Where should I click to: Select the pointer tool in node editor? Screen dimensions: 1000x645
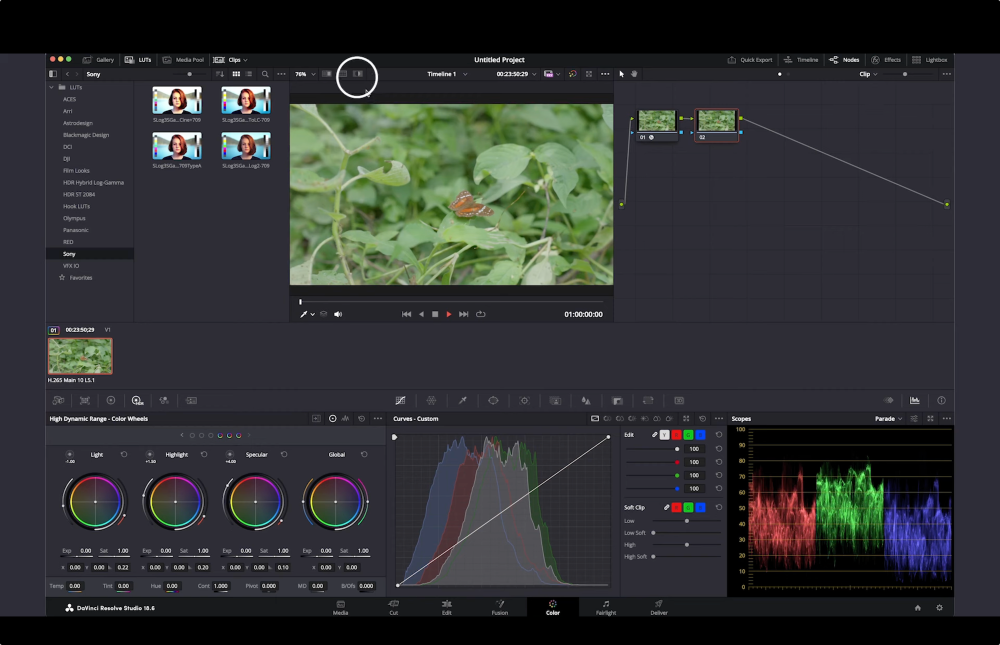[x=622, y=74]
